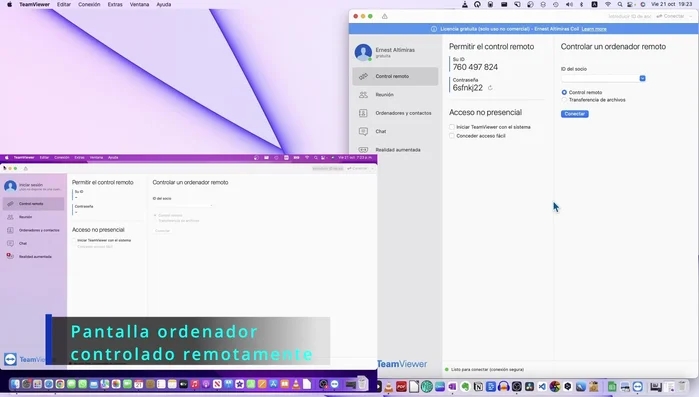Screen dimensions: 699x397
Task: Open Realidad aumentada in the right sidebar
Action: [x=395, y=150]
